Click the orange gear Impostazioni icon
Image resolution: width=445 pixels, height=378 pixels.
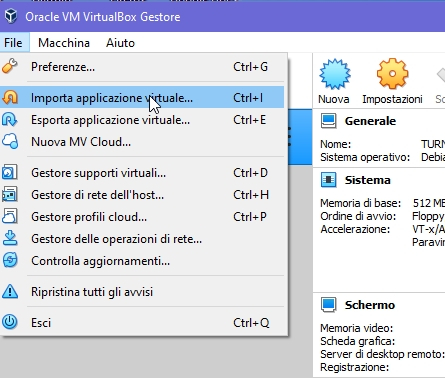[x=392, y=73]
